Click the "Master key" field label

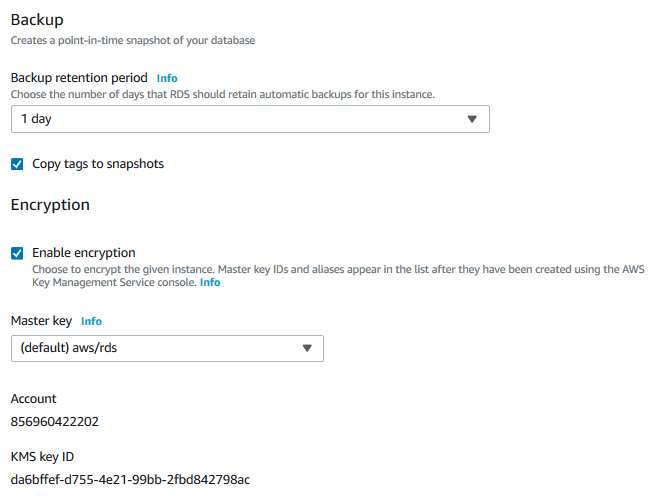pos(41,322)
